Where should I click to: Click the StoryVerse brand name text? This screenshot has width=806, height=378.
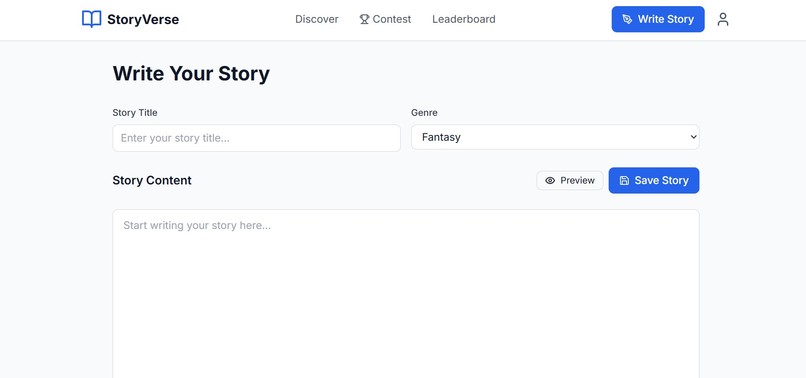pyautogui.click(x=143, y=20)
